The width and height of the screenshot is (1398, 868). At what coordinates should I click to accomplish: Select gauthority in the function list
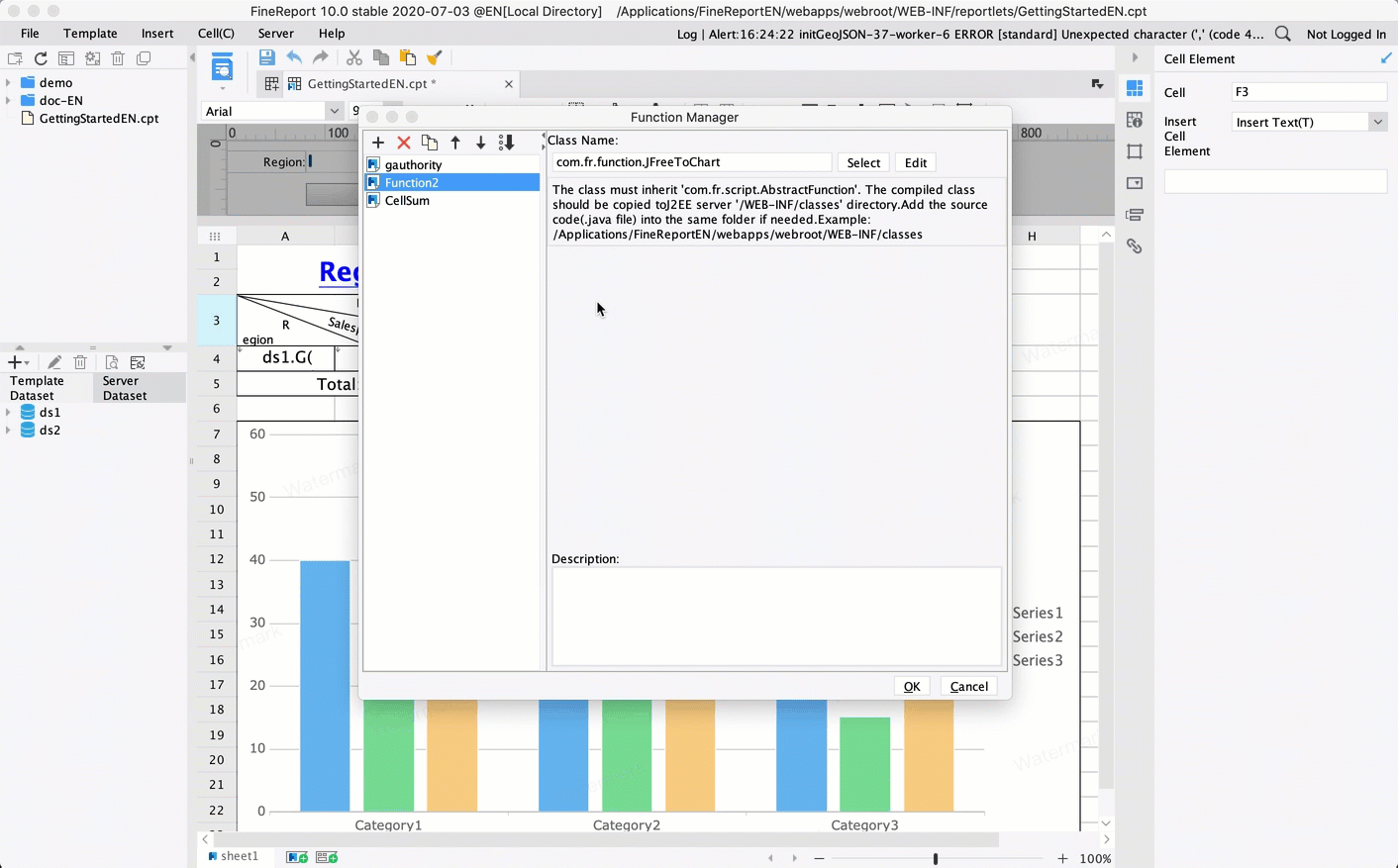click(x=413, y=164)
